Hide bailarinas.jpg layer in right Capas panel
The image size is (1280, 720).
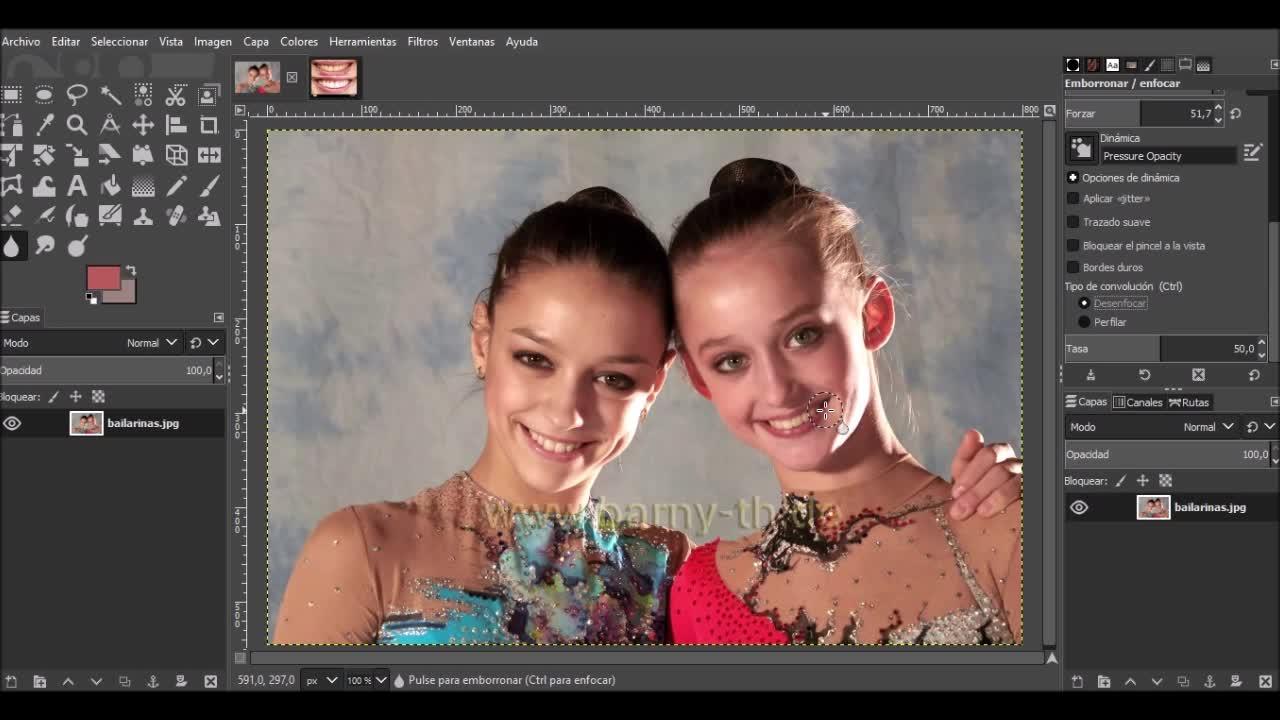pos(1078,508)
